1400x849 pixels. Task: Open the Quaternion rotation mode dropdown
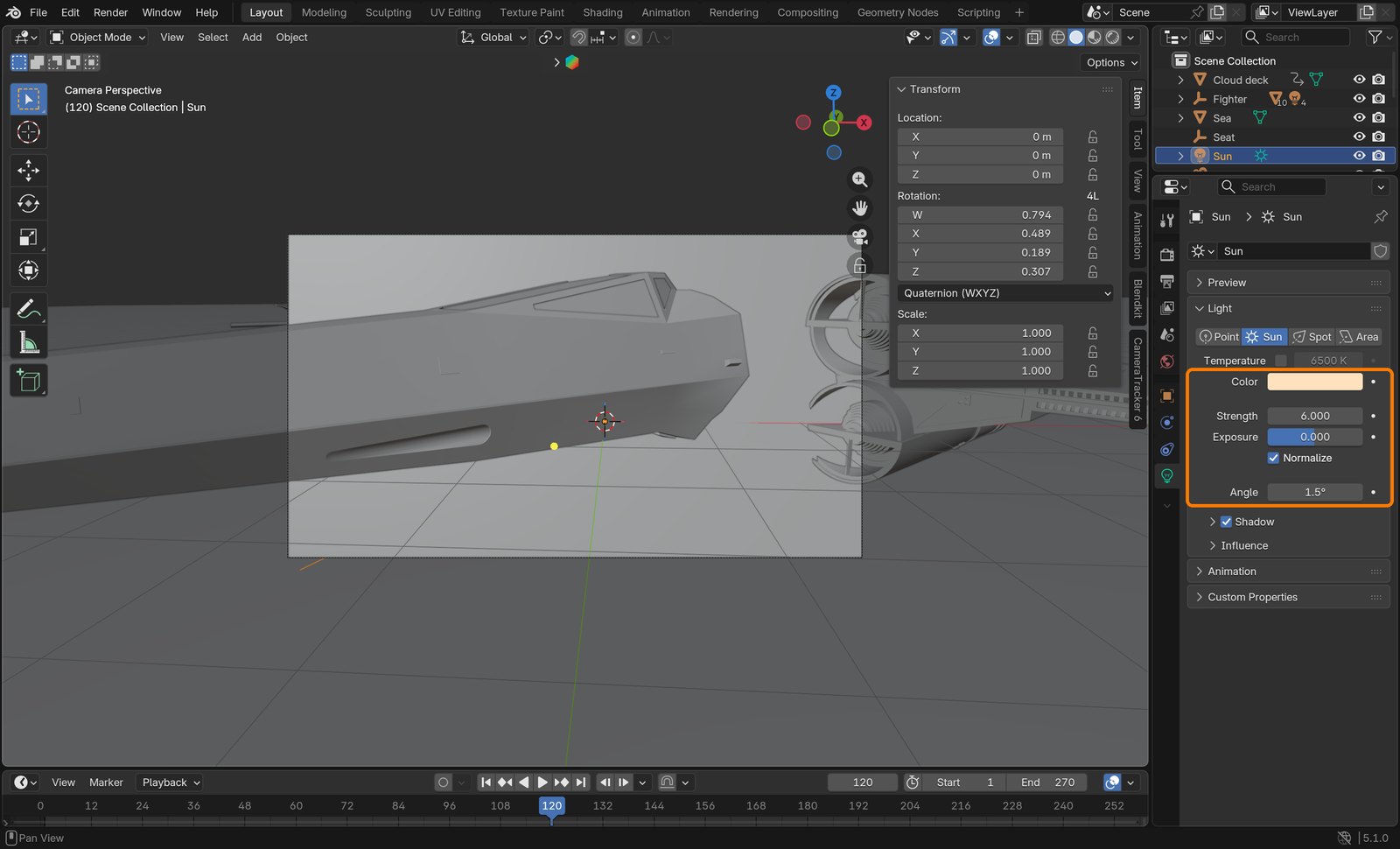[1006, 293]
